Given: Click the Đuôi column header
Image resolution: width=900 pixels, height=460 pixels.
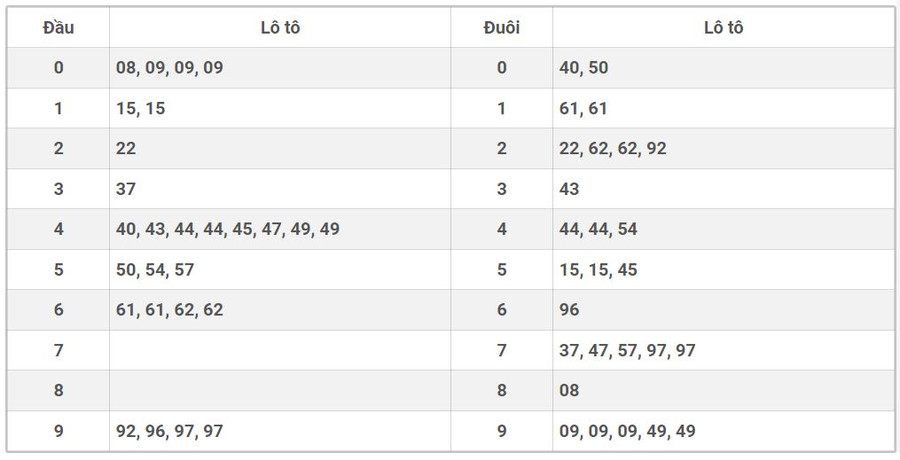Looking at the screenshot, I should coord(501,28).
